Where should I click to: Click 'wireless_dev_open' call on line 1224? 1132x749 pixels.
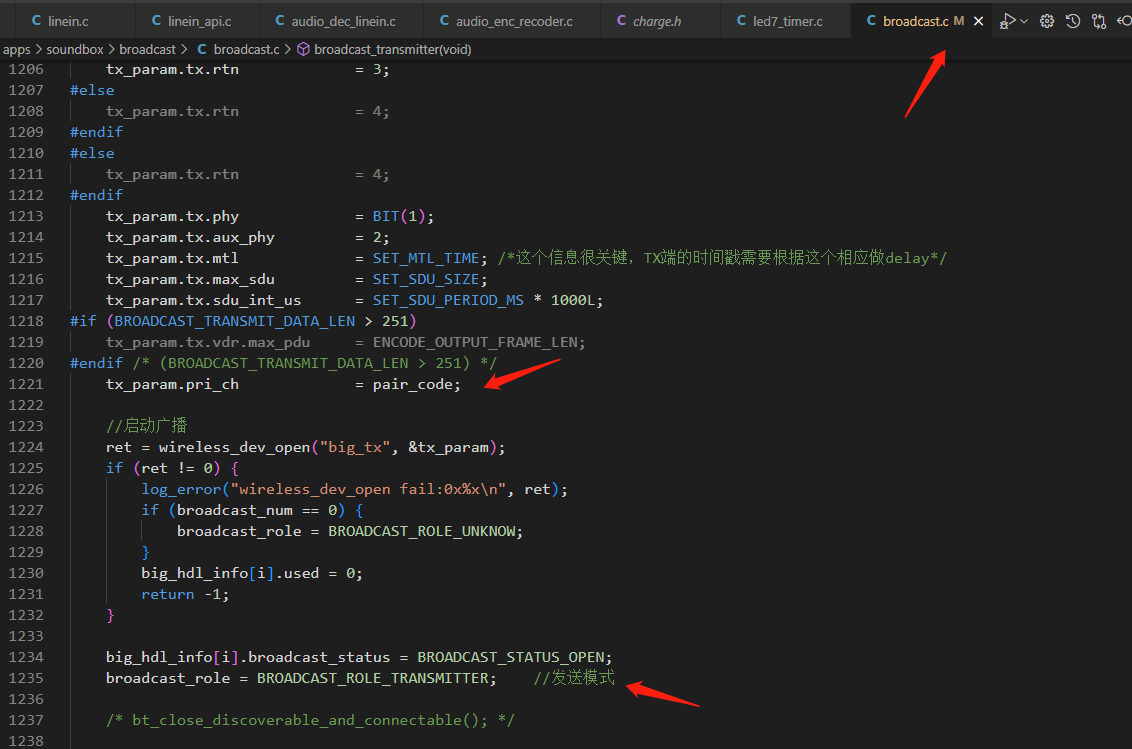[234, 448]
